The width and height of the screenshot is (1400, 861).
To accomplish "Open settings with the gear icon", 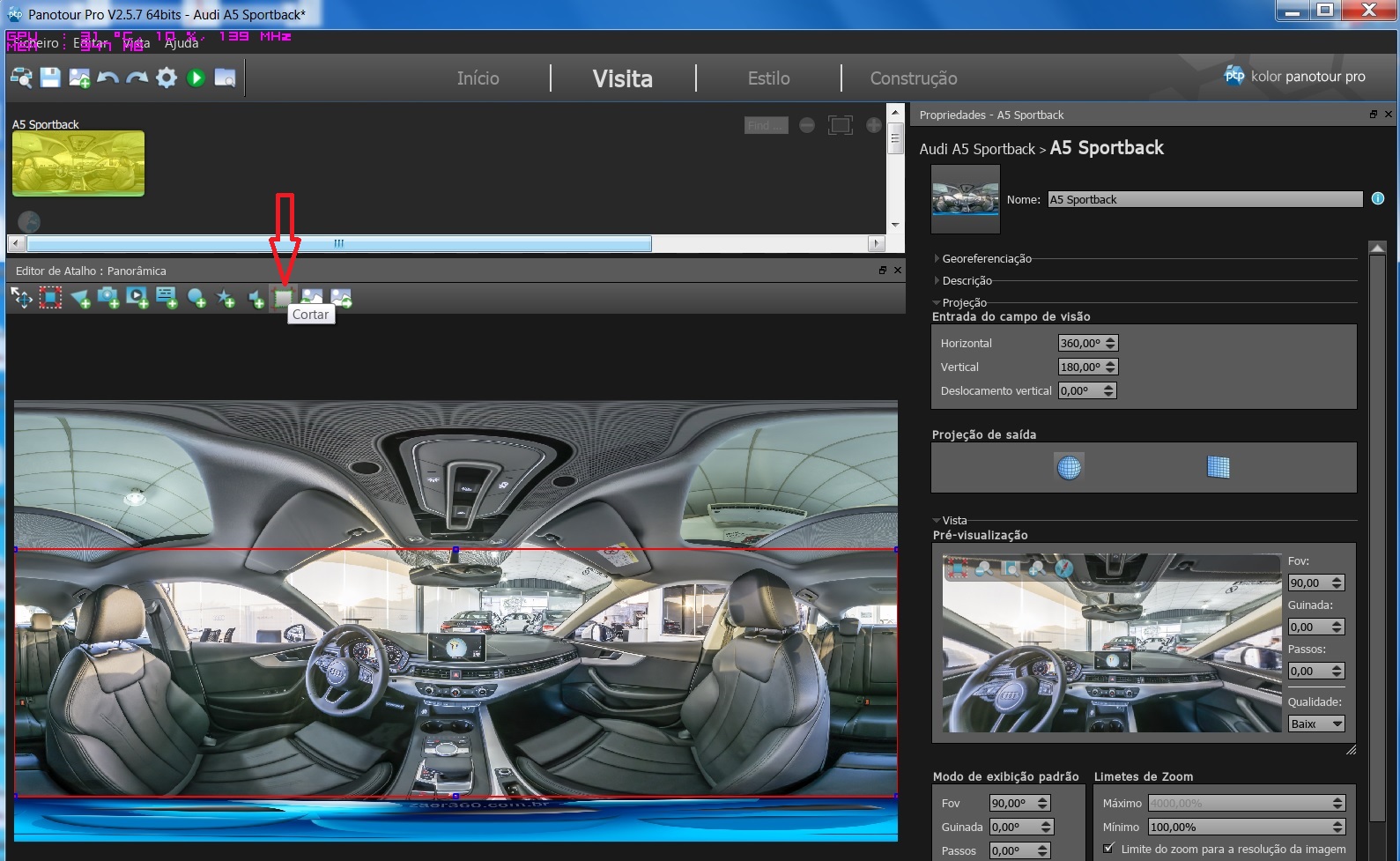I will click(167, 78).
